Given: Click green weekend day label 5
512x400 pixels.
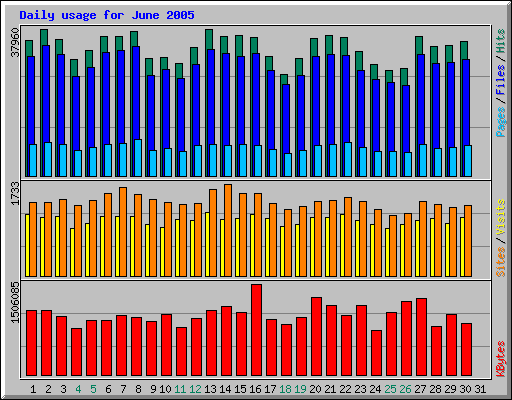Looking at the screenshot, I should pyautogui.click(x=93, y=389).
